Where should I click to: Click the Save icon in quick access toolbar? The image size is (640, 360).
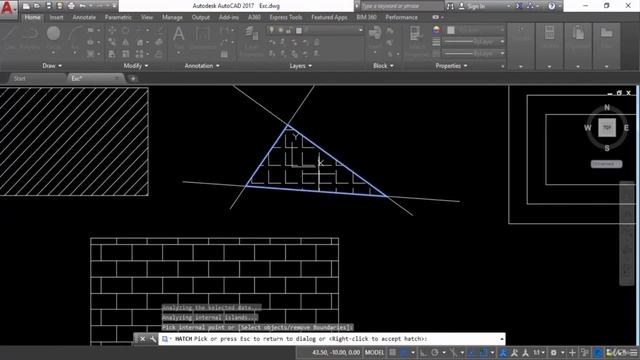(x=49, y=6)
